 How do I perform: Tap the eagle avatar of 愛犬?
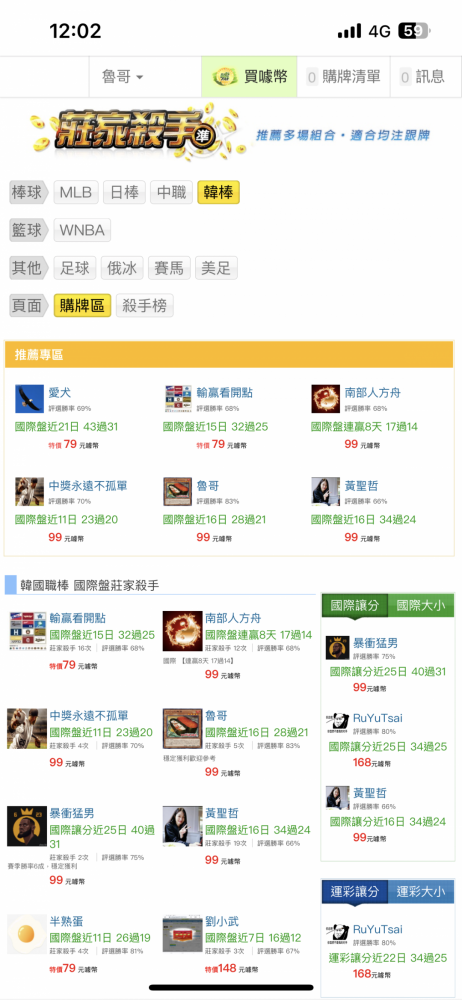pyautogui.click(x=29, y=399)
